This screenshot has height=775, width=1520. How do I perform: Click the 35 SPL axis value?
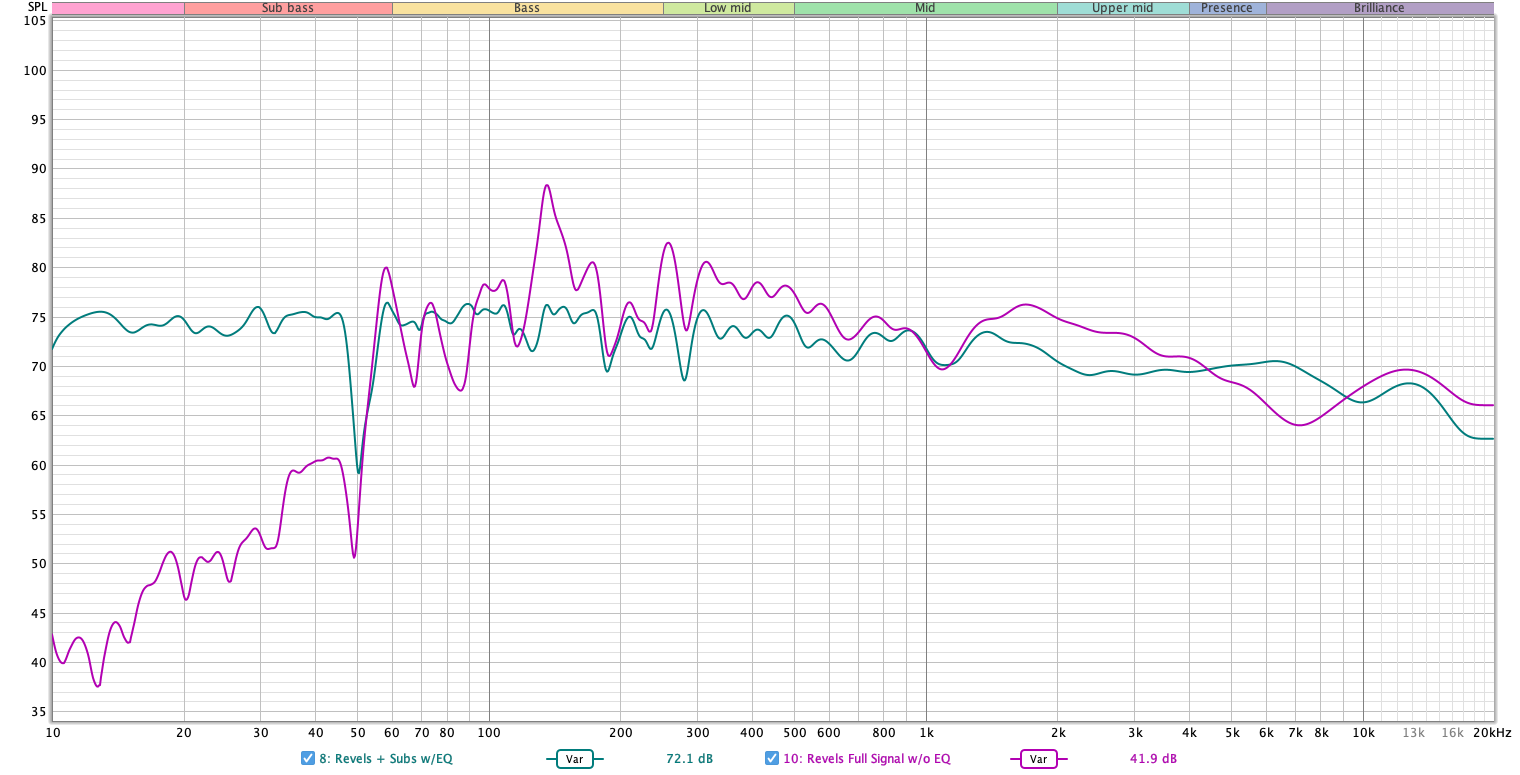tap(38, 712)
